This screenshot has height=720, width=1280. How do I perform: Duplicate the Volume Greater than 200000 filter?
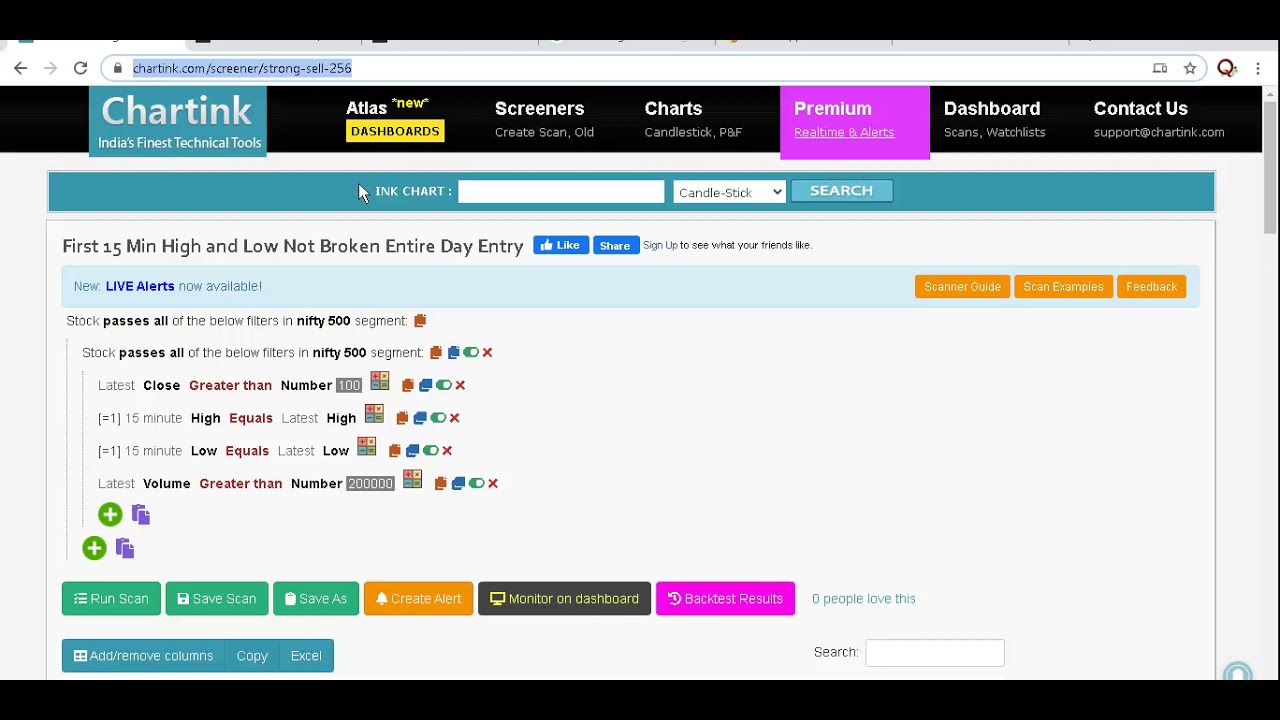(458, 484)
